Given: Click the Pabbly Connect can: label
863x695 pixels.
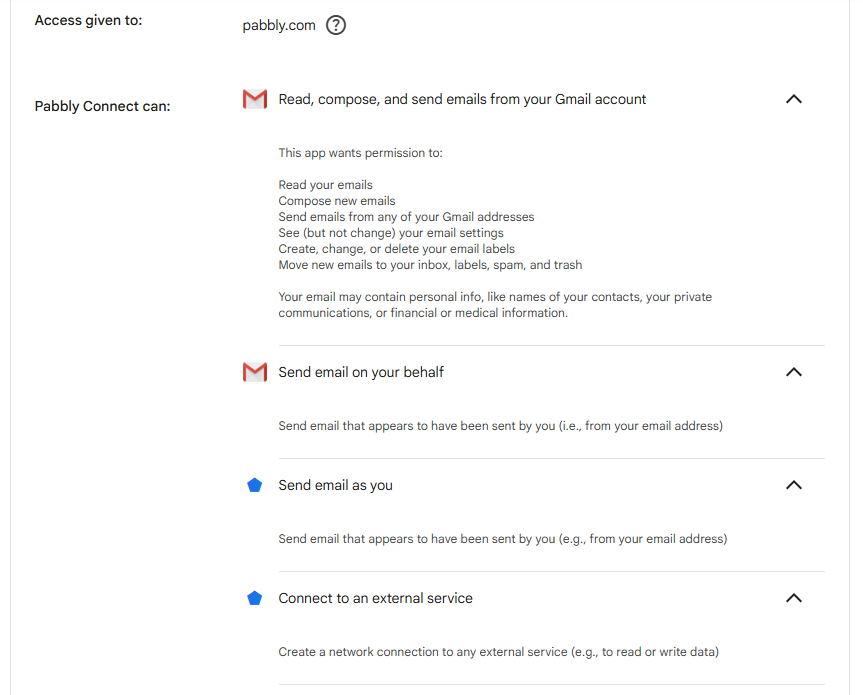Looking at the screenshot, I should [x=102, y=106].
